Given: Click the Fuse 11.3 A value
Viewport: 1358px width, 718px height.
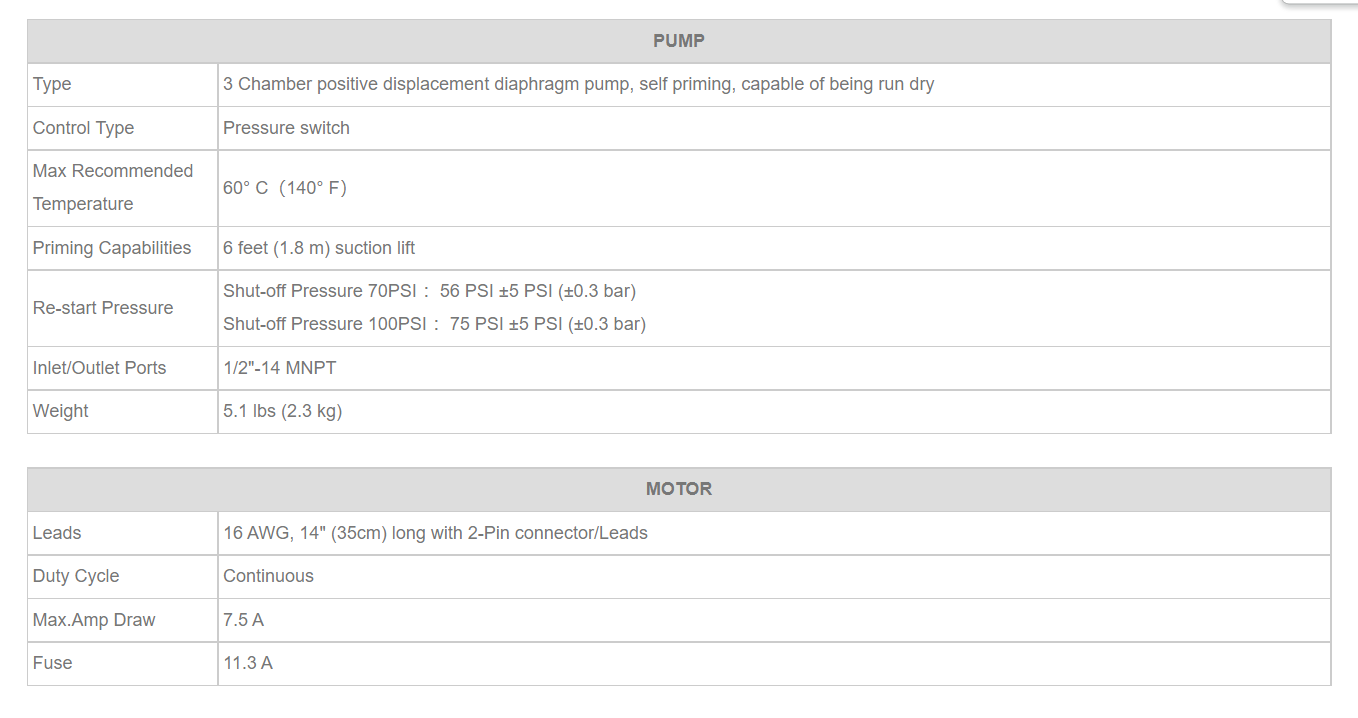Looking at the screenshot, I should (248, 663).
